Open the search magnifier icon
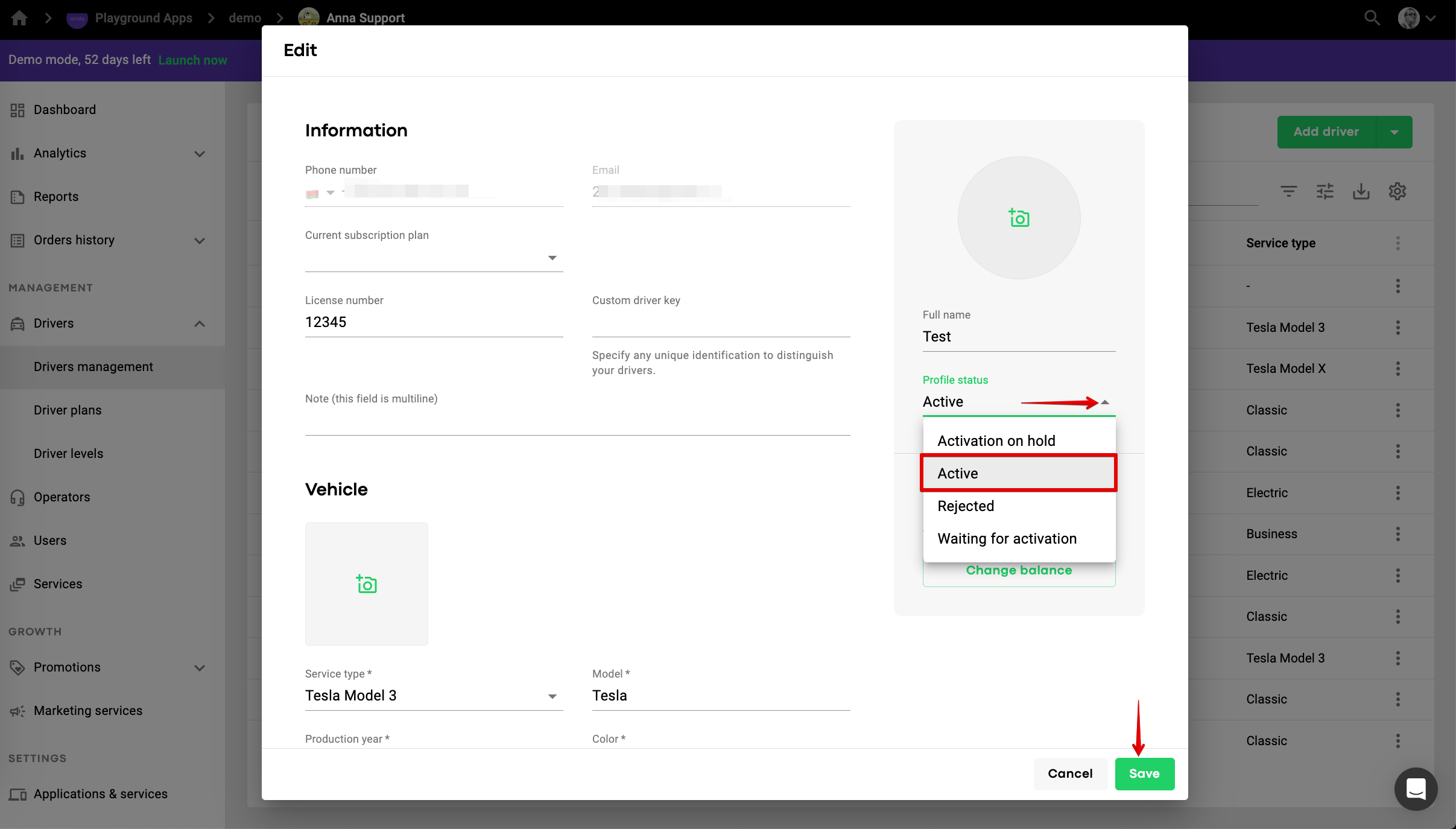This screenshot has width=1456, height=829. (1372, 18)
